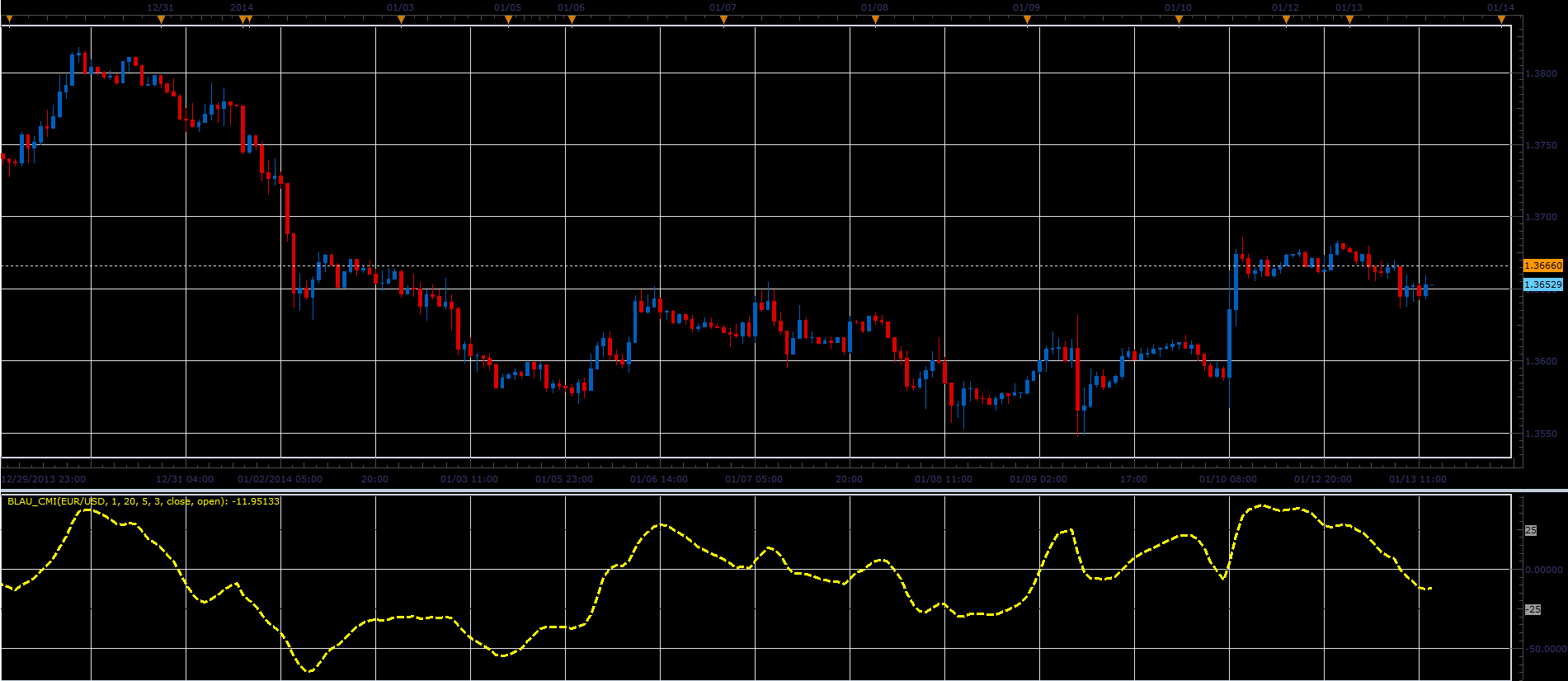The width and height of the screenshot is (1568, 681).
Task: Click the 01/09 02:00 time label
Action: 1038,479
